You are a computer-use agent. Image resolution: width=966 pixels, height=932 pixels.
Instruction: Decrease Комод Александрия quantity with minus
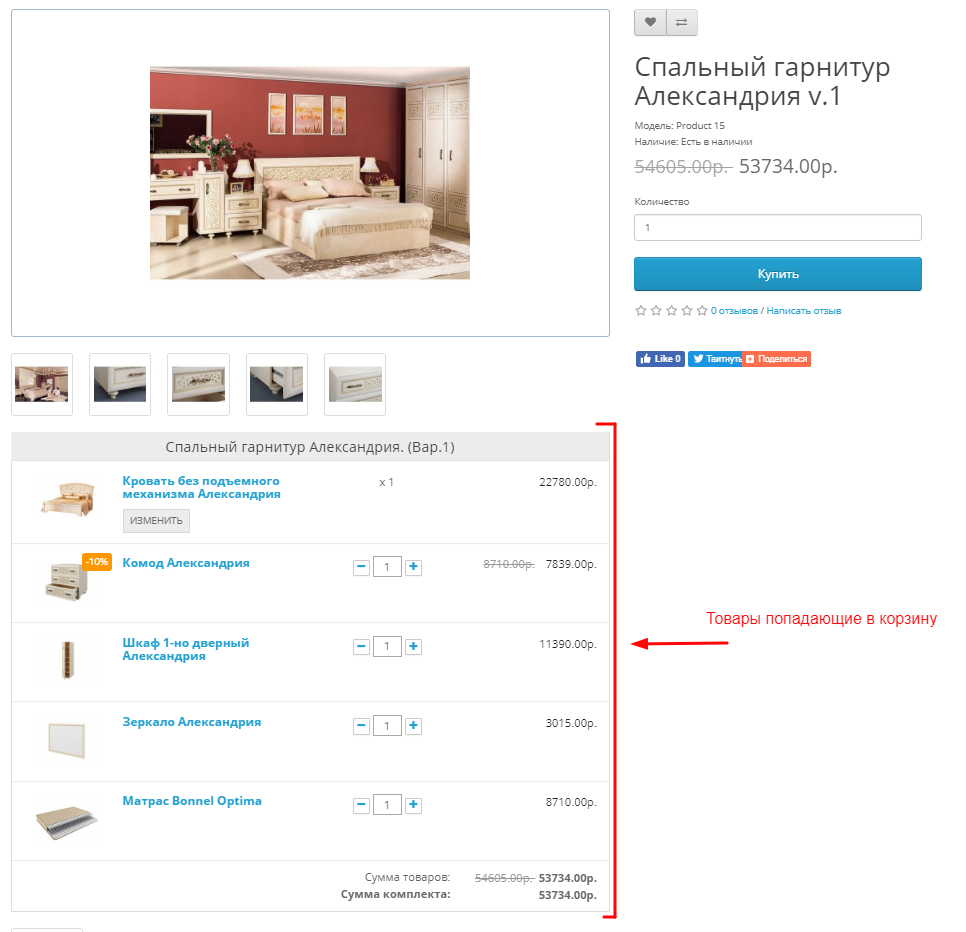click(362, 567)
